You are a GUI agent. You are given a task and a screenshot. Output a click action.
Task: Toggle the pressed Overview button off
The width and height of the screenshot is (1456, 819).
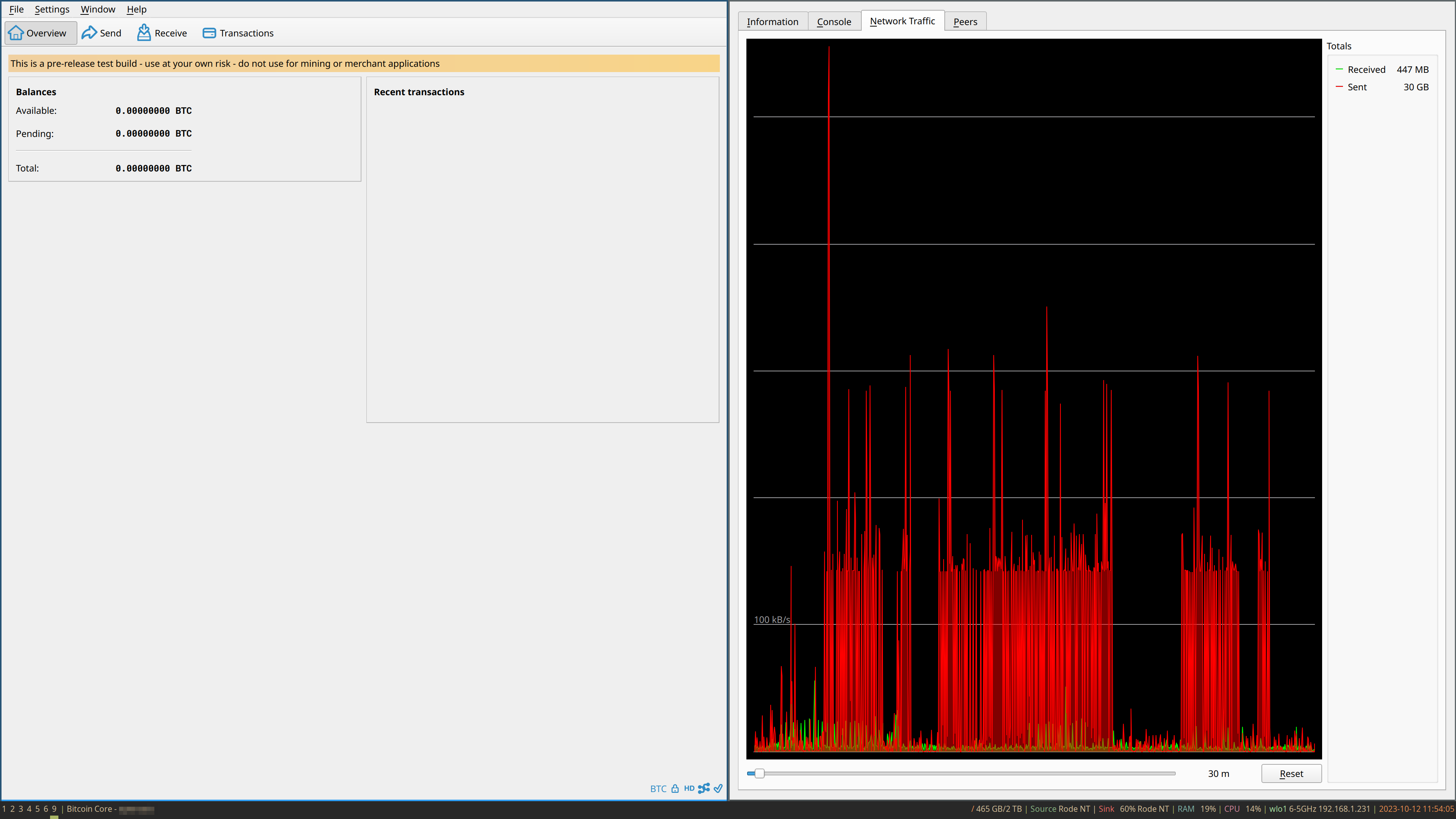click(x=40, y=33)
